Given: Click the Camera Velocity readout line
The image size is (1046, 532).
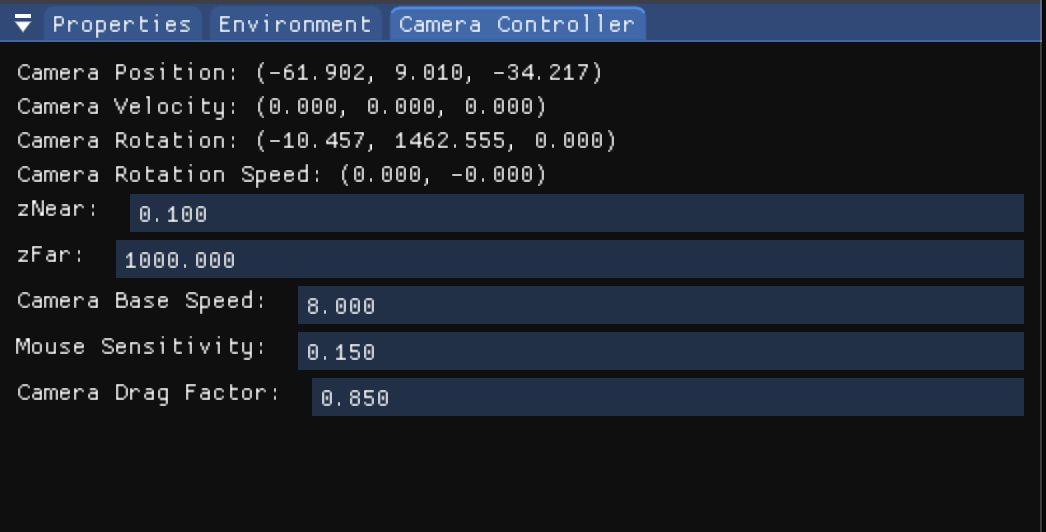Looking at the screenshot, I should [282, 107].
